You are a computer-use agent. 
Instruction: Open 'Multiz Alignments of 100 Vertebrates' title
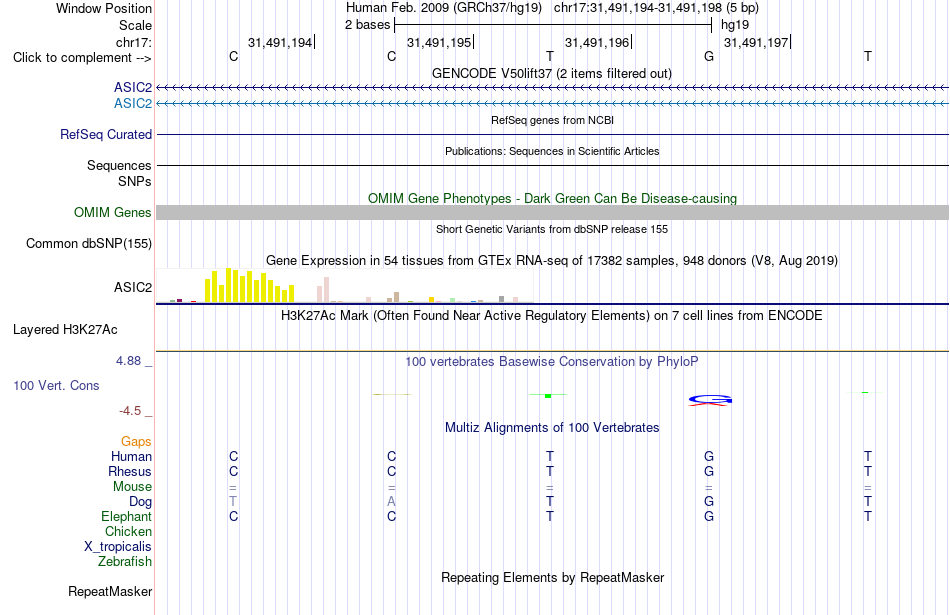tap(552, 428)
